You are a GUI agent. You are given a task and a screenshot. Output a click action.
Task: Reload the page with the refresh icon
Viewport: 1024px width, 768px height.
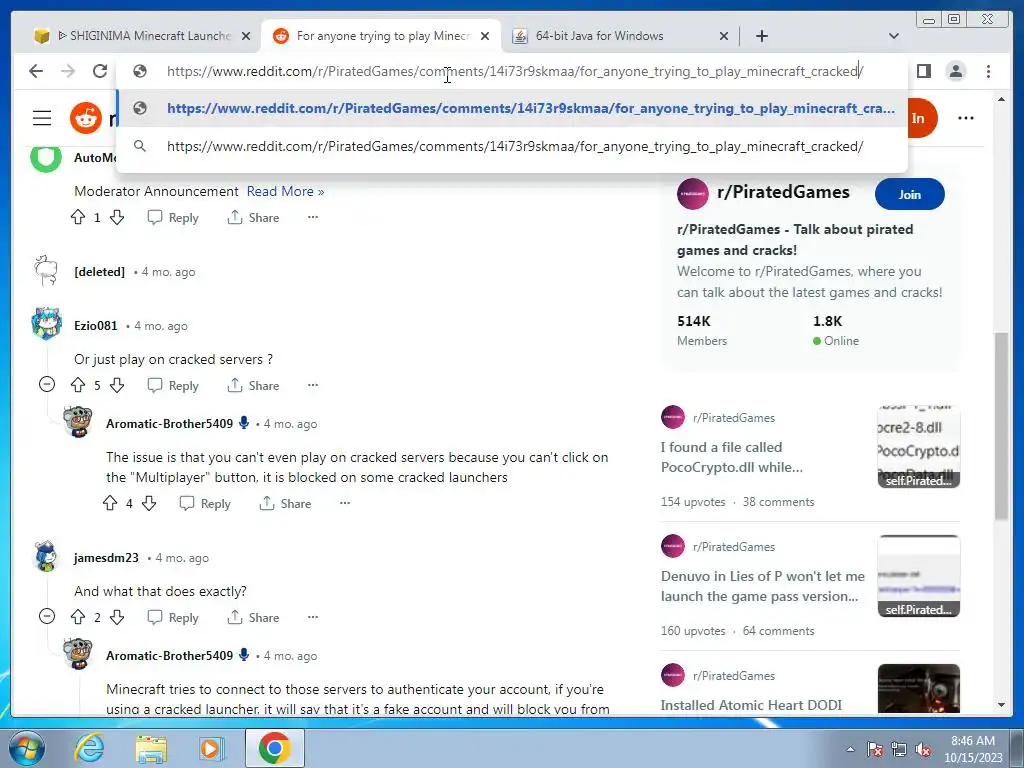click(99, 71)
